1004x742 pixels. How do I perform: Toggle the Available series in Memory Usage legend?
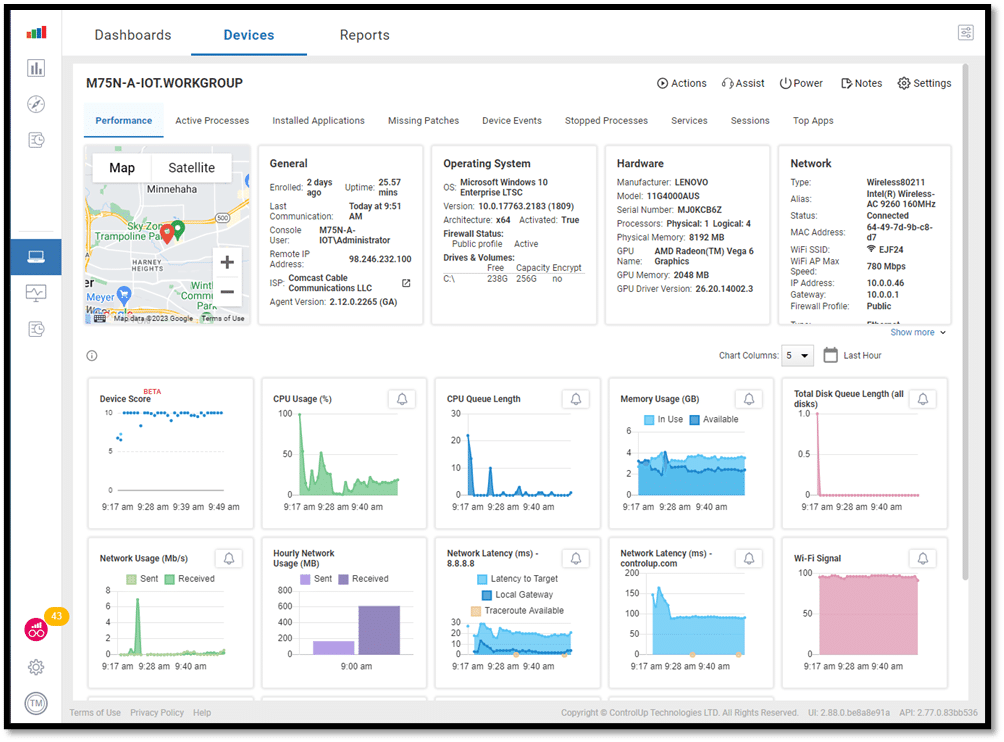[x=714, y=419]
